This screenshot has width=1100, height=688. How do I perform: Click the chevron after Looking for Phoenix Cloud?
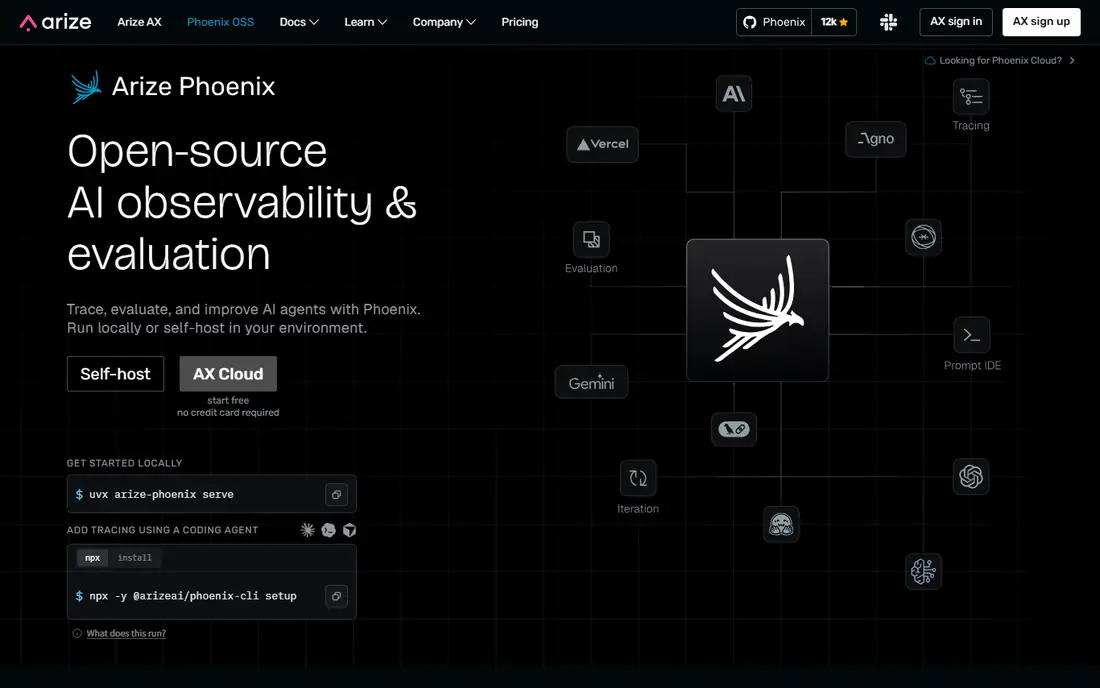point(1072,61)
